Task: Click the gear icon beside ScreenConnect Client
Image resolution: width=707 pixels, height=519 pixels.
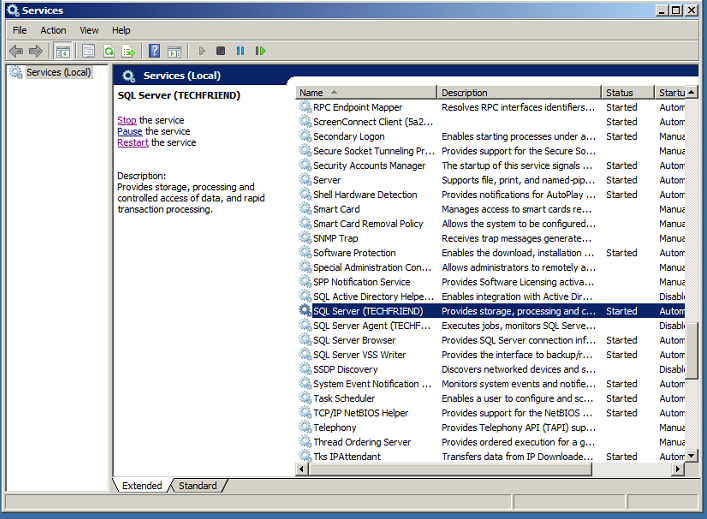Action: pos(305,121)
